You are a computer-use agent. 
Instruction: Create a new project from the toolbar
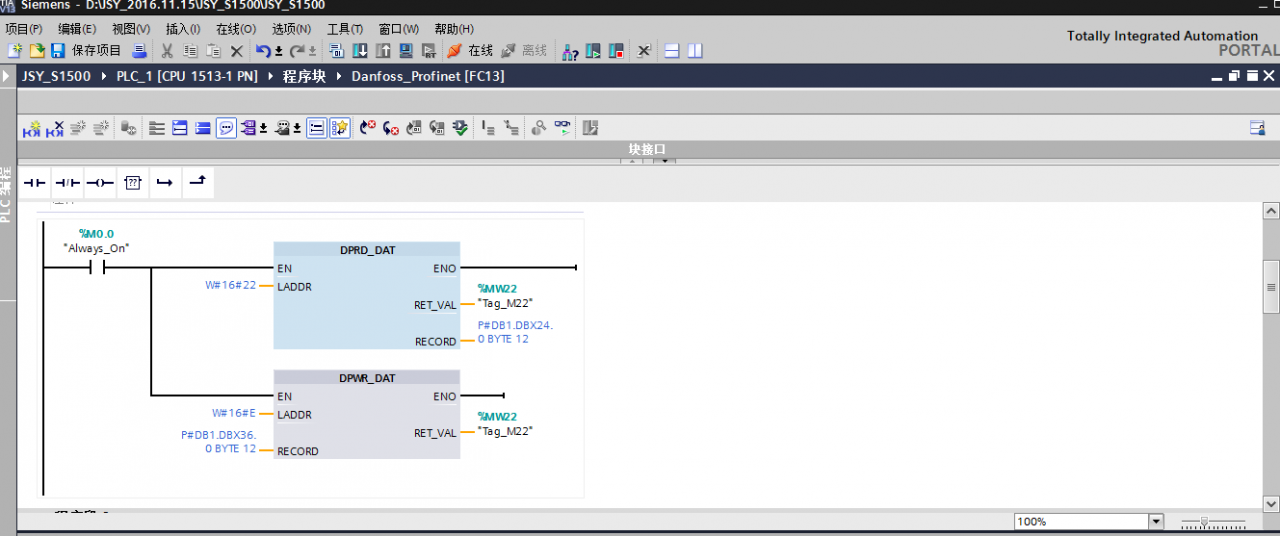pos(15,50)
